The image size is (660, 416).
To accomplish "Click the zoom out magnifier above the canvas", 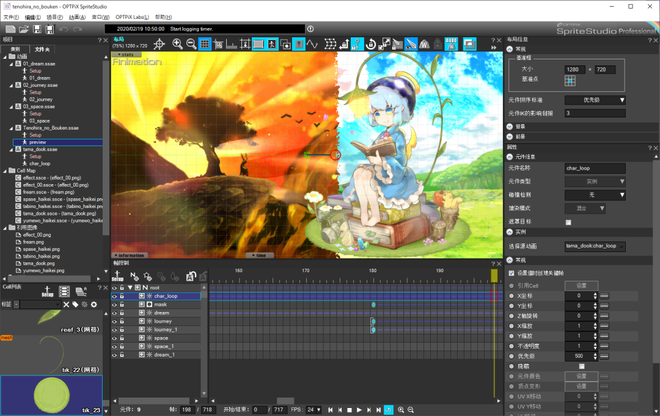I will (x=190, y=45).
